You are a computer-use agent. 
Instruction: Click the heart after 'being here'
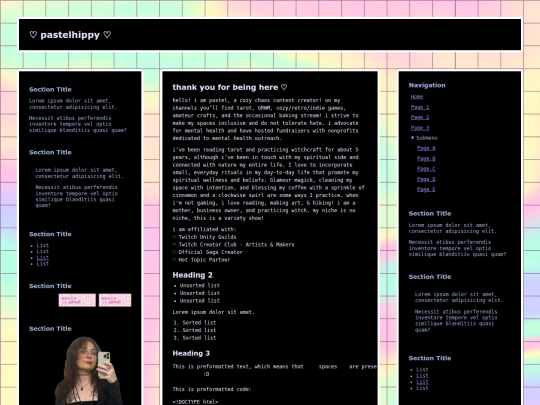click(x=284, y=87)
